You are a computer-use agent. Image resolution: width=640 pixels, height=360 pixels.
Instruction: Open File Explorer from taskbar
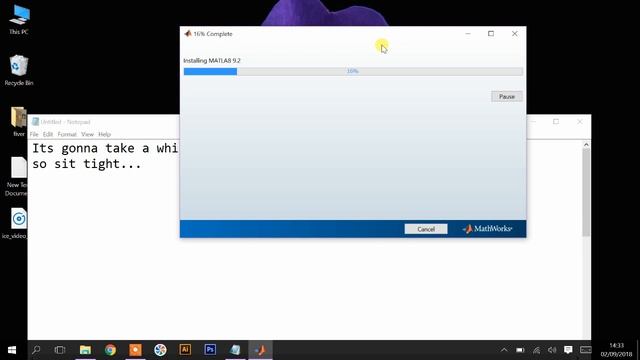(x=85, y=350)
